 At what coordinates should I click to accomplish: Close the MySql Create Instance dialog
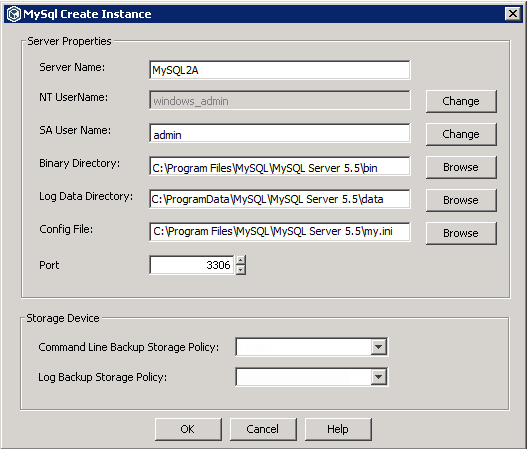(x=513, y=14)
